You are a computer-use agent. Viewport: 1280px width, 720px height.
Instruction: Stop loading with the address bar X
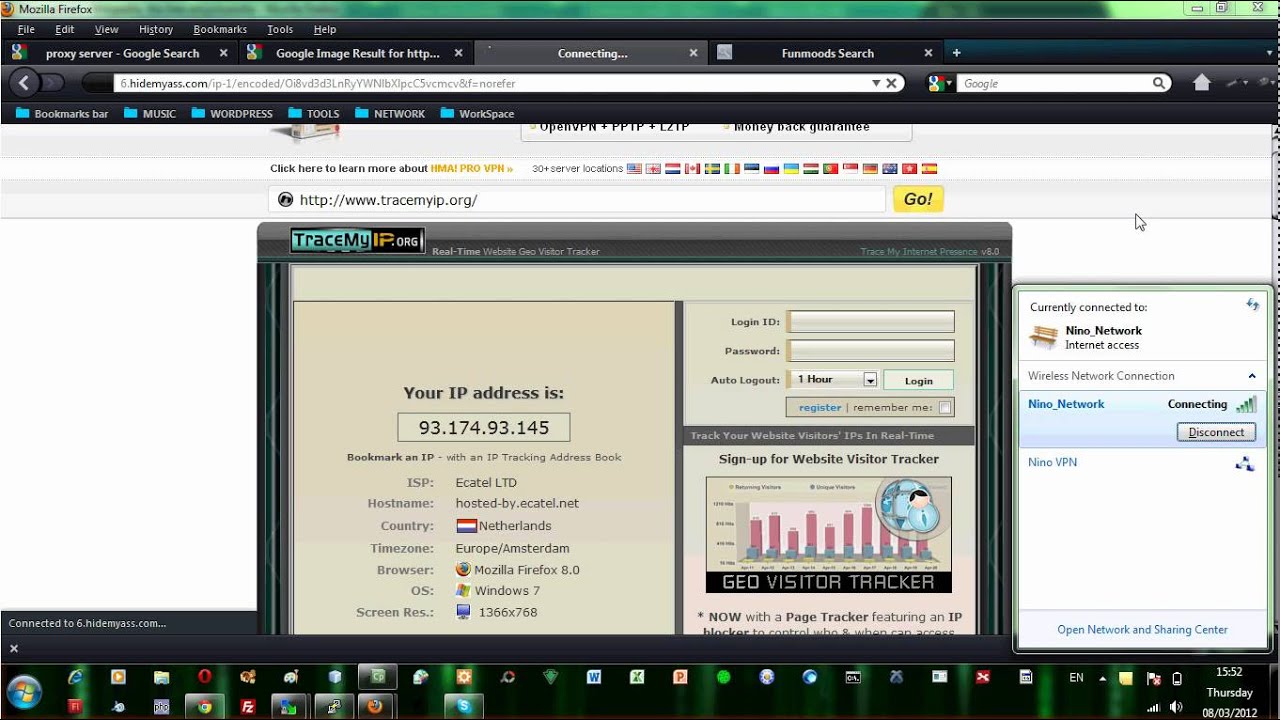point(892,83)
